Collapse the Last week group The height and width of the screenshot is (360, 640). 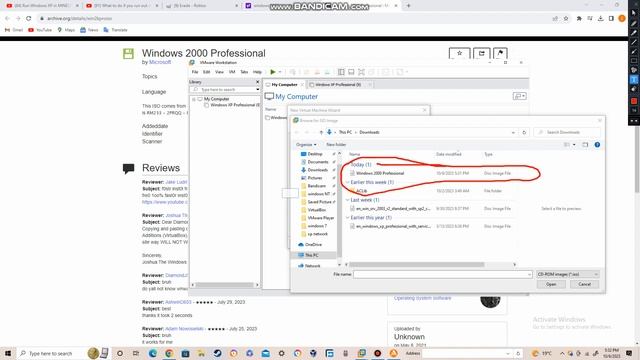click(x=347, y=200)
